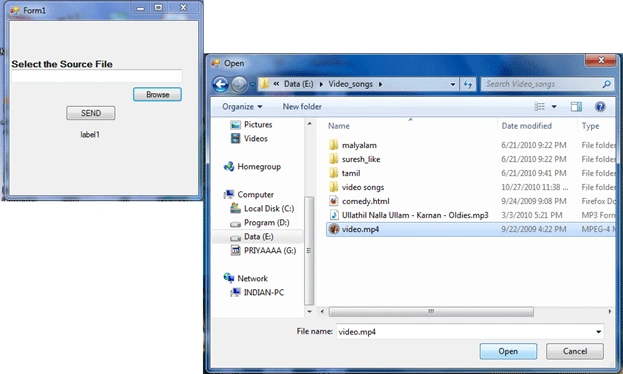Select Computer in navigation pane
The height and width of the screenshot is (374, 623).
click(x=255, y=194)
